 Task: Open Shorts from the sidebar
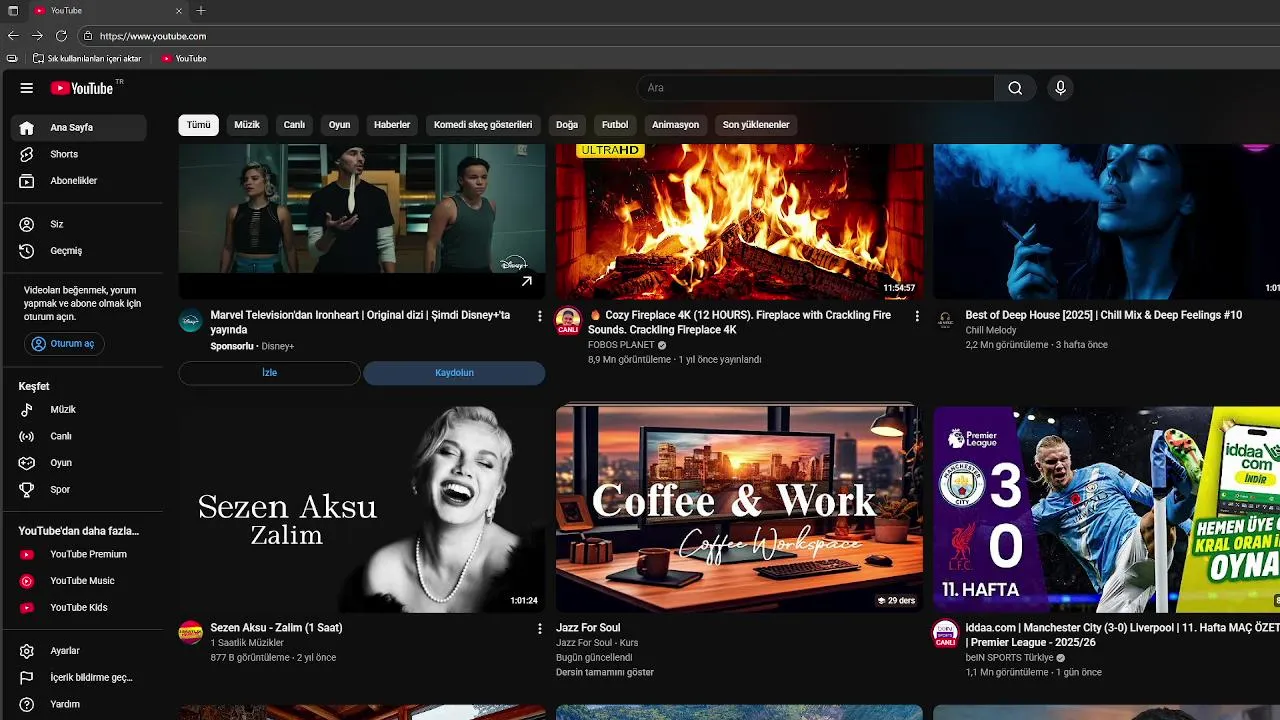coord(79,154)
